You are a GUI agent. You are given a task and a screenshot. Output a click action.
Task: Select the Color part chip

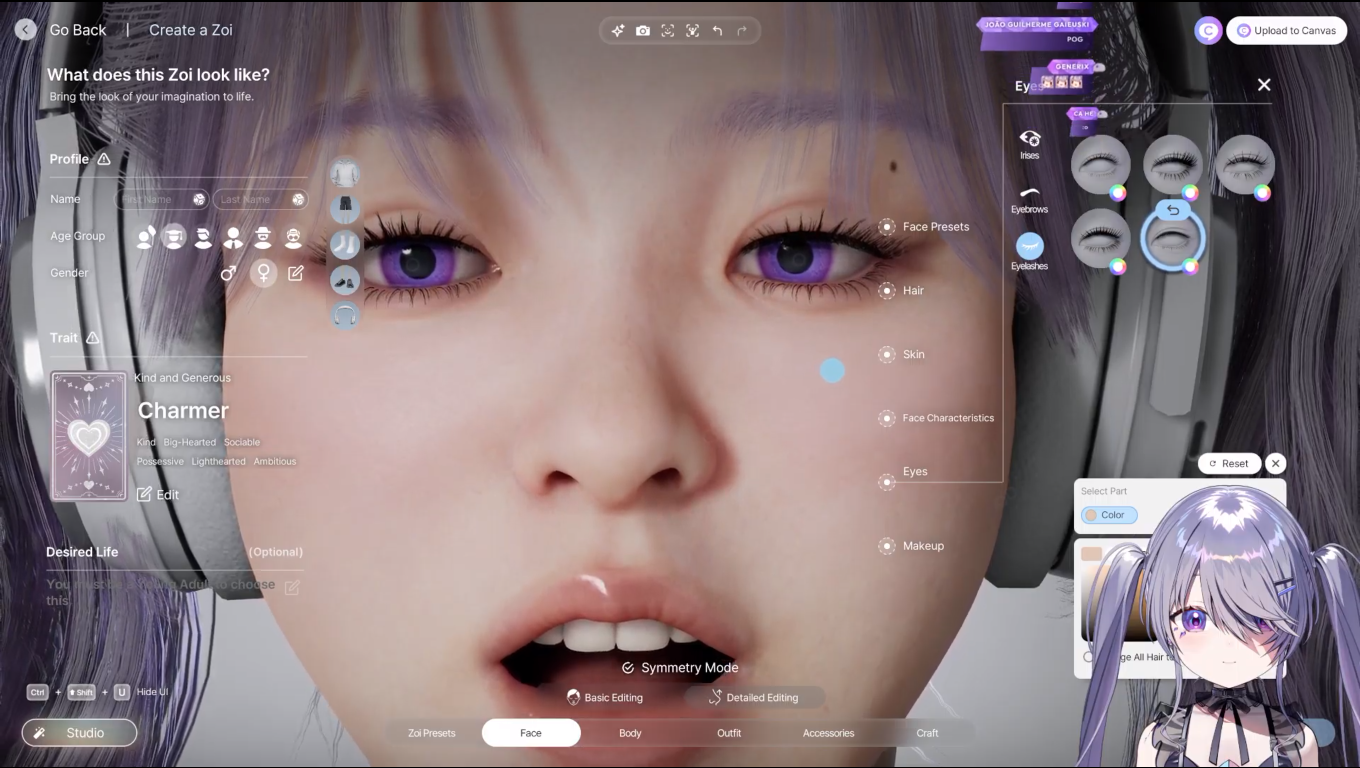[1109, 515]
